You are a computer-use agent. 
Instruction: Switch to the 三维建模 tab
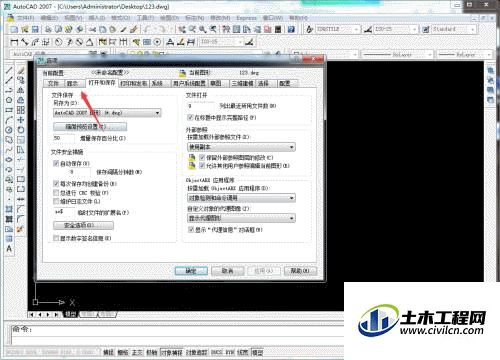click(x=242, y=83)
